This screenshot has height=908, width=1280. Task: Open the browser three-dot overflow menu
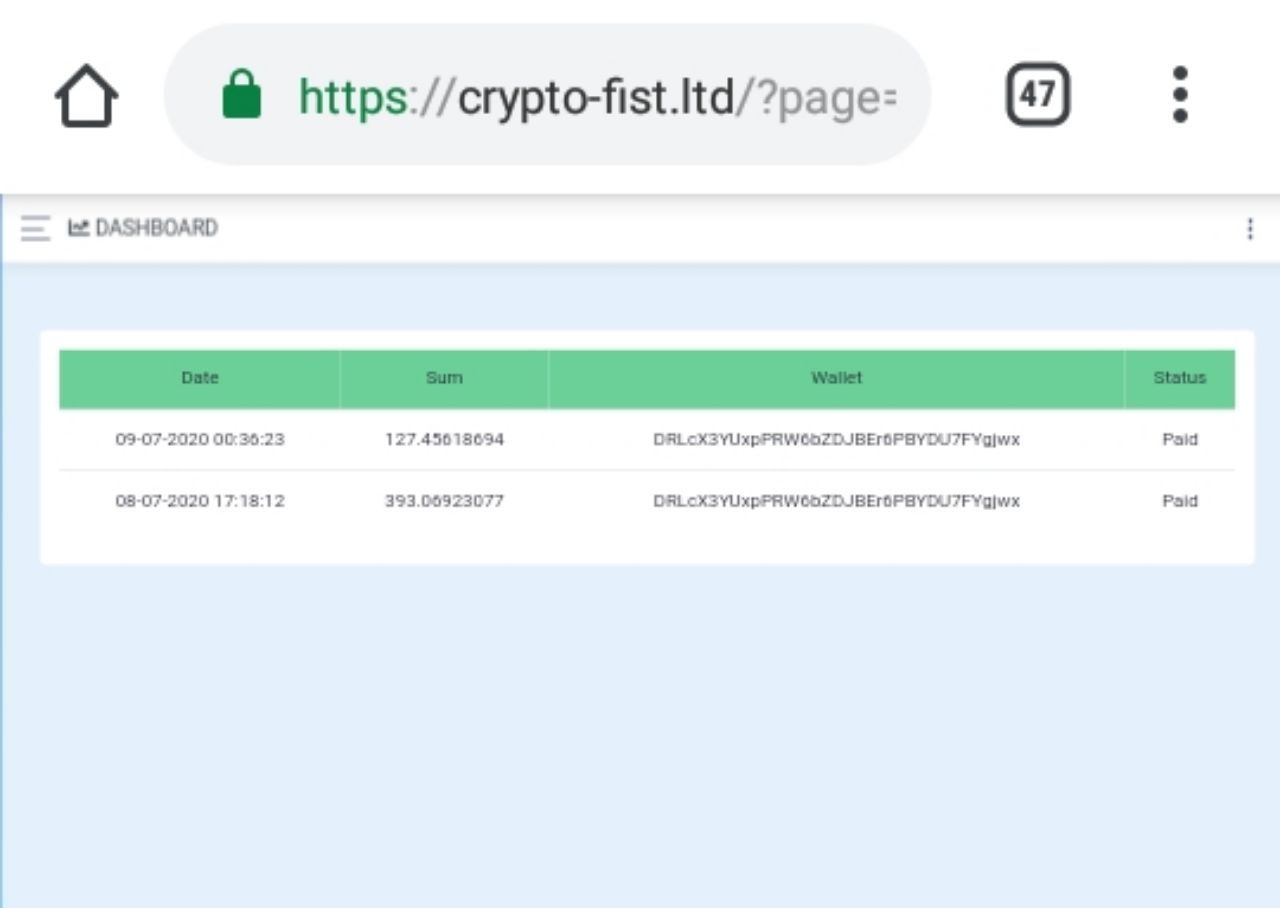click(x=1180, y=95)
